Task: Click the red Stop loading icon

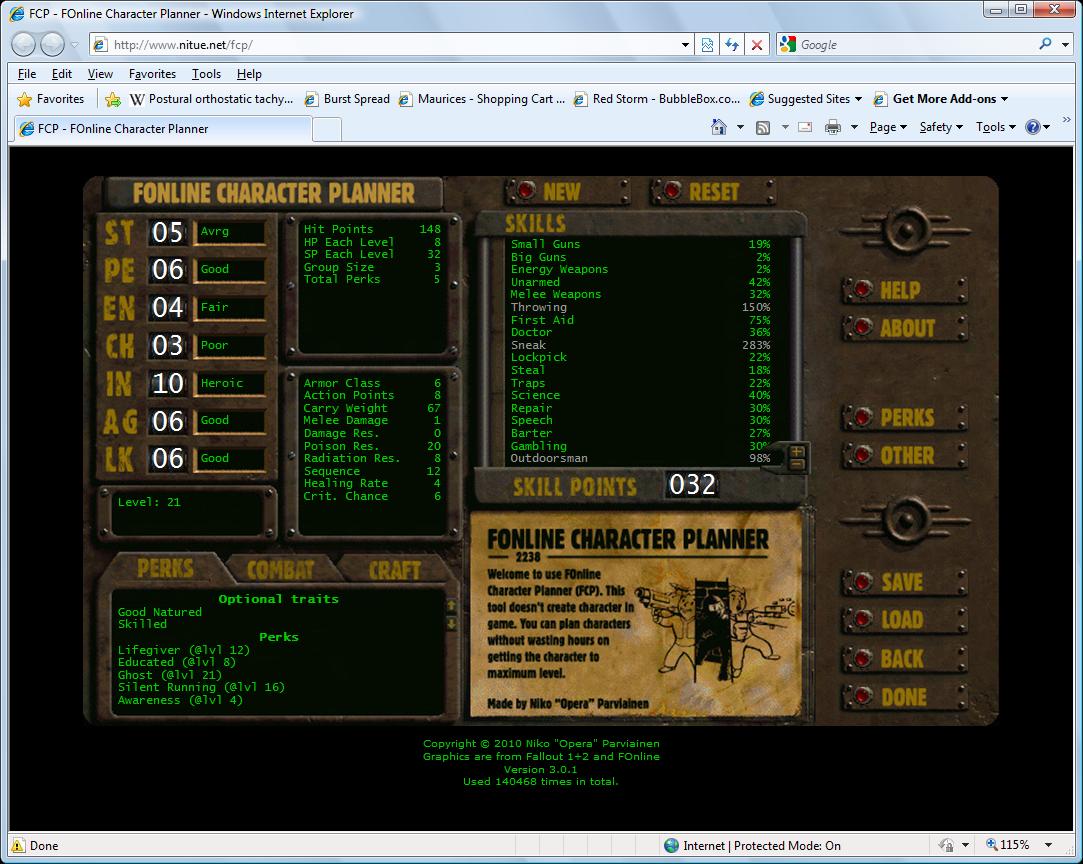Action: [757, 45]
